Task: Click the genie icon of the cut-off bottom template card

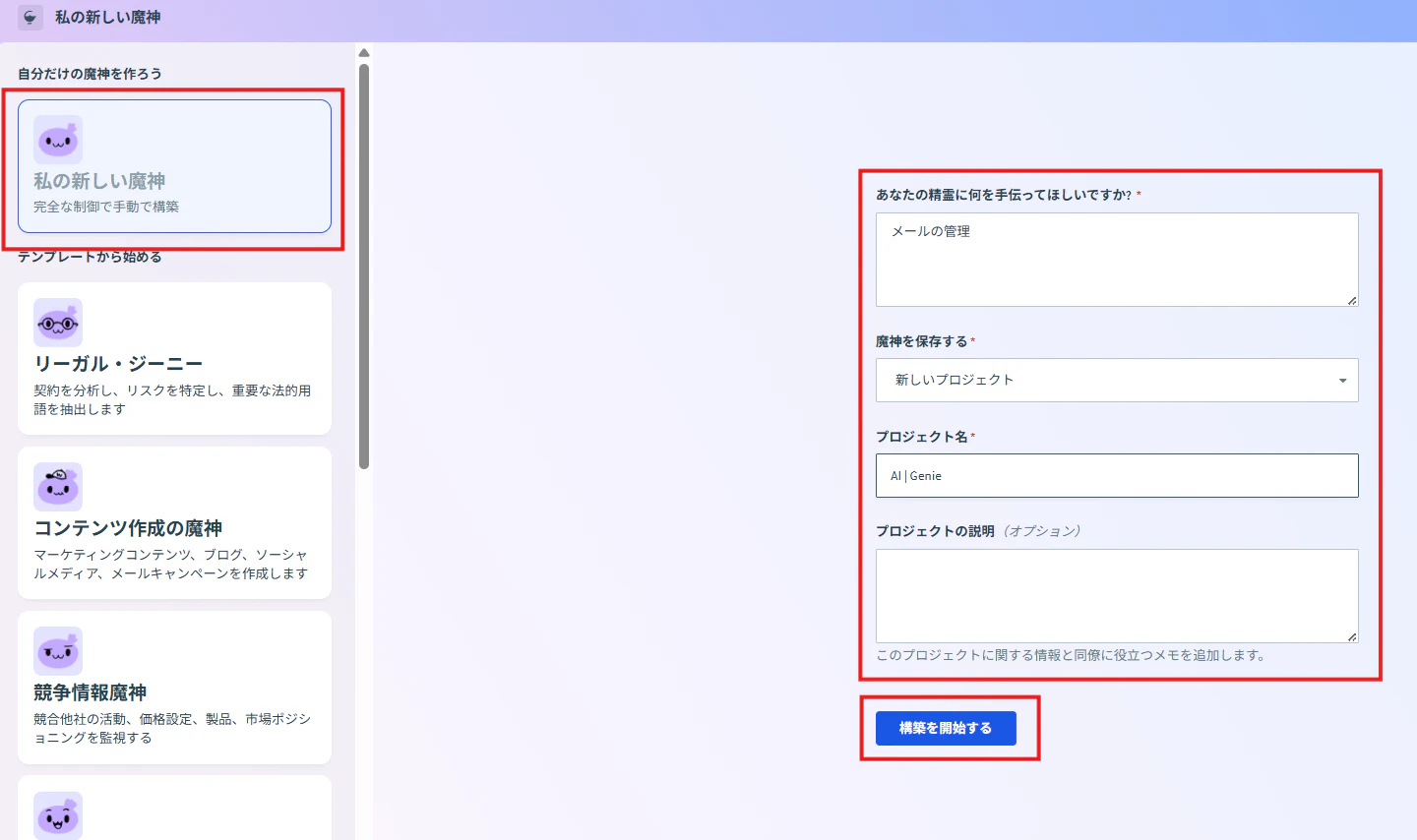Action: (58, 815)
